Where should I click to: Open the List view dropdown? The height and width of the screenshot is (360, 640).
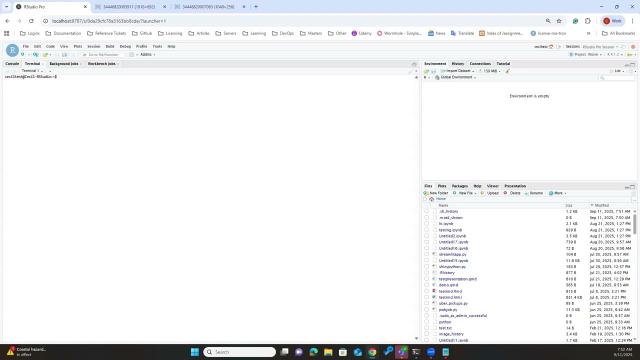click(619, 71)
